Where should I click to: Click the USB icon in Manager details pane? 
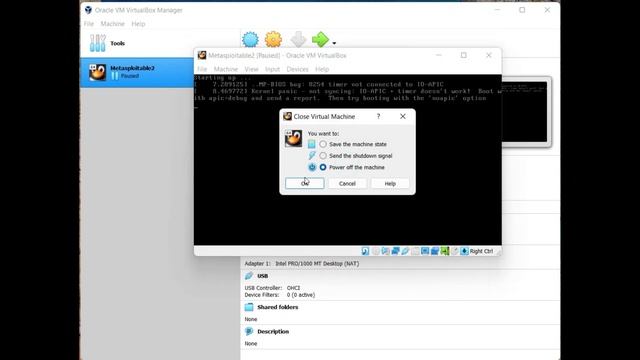click(249, 276)
